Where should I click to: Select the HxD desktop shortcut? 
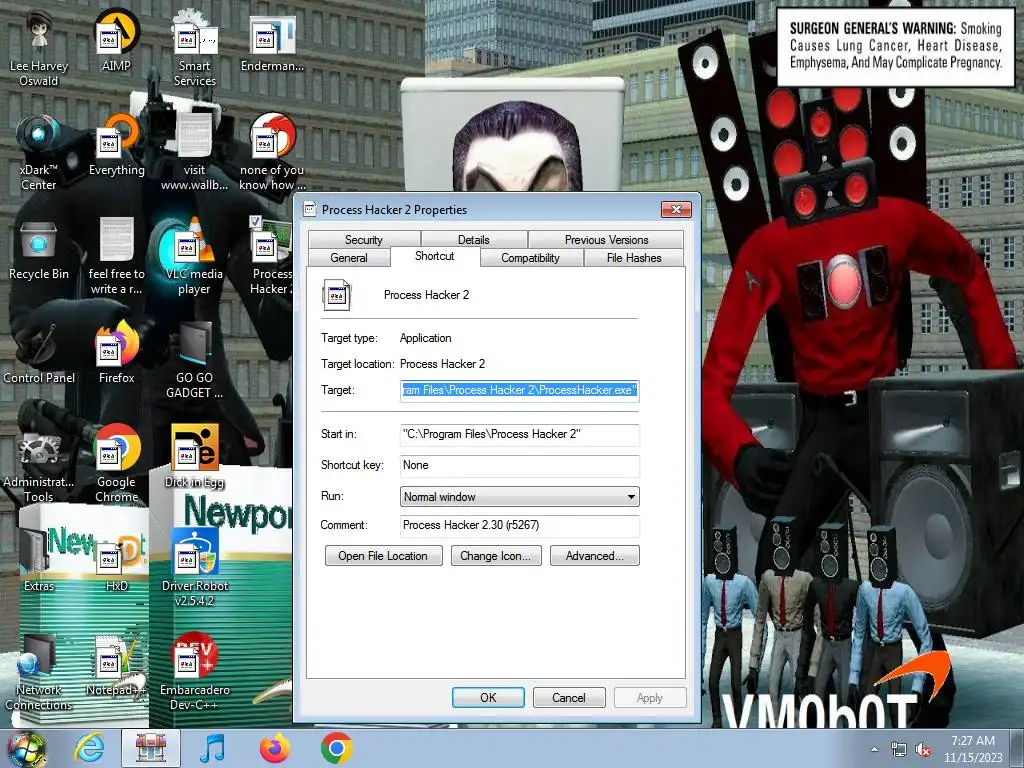(x=116, y=560)
